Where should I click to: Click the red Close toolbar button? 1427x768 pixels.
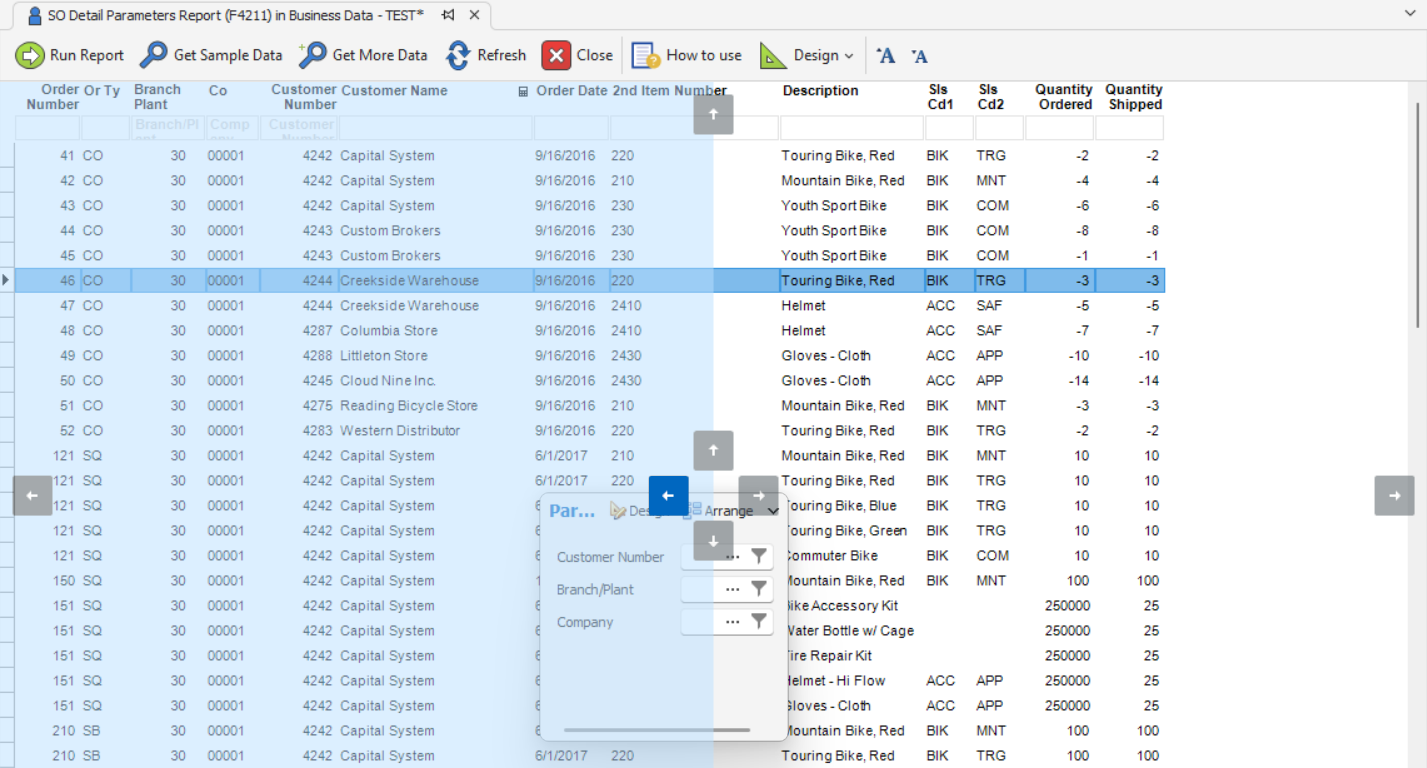(x=577, y=55)
